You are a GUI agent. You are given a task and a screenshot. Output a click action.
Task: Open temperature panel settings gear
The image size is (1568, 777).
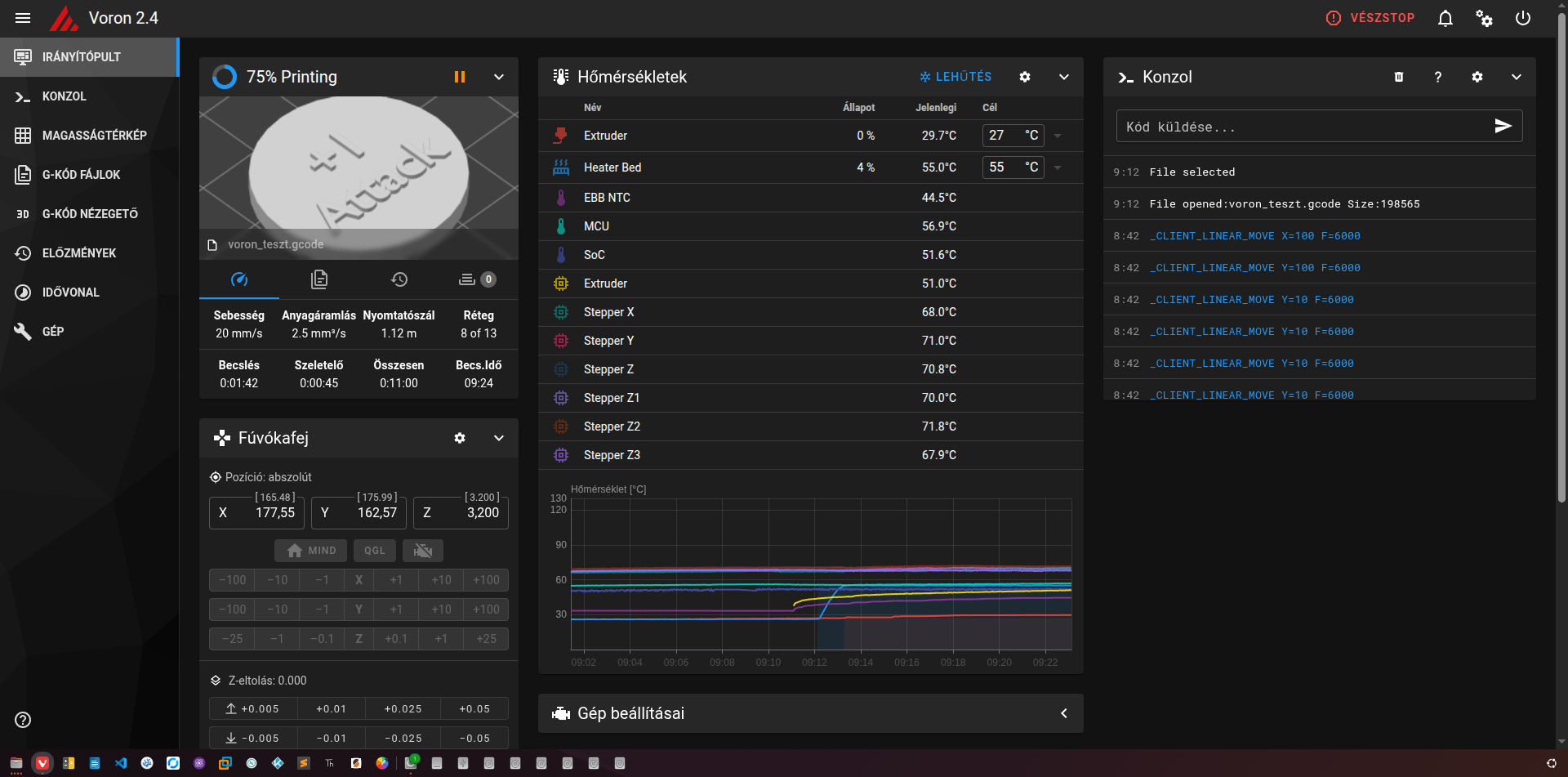(1025, 77)
